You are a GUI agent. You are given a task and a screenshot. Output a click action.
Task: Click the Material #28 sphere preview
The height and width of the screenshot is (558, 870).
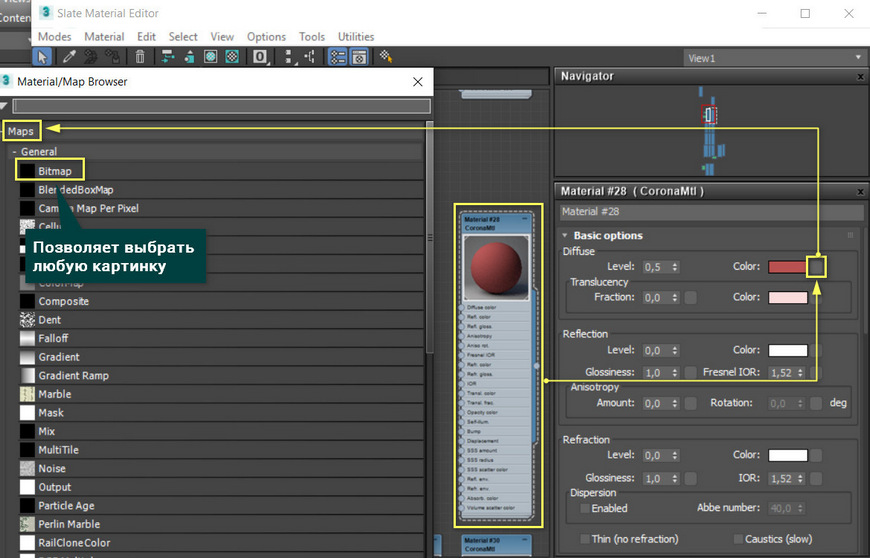coord(496,268)
